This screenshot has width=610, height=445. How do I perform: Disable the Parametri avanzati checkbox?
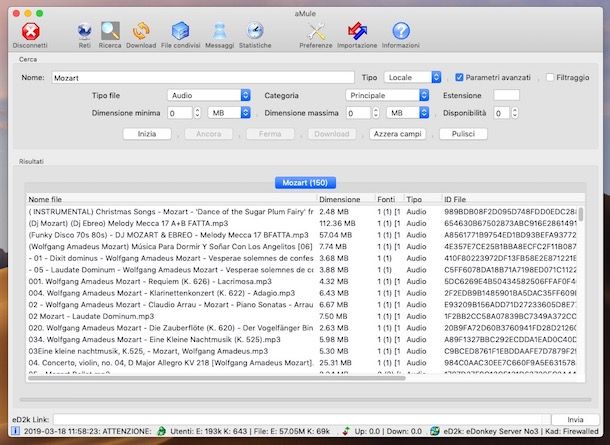click(x=460, y=77)
